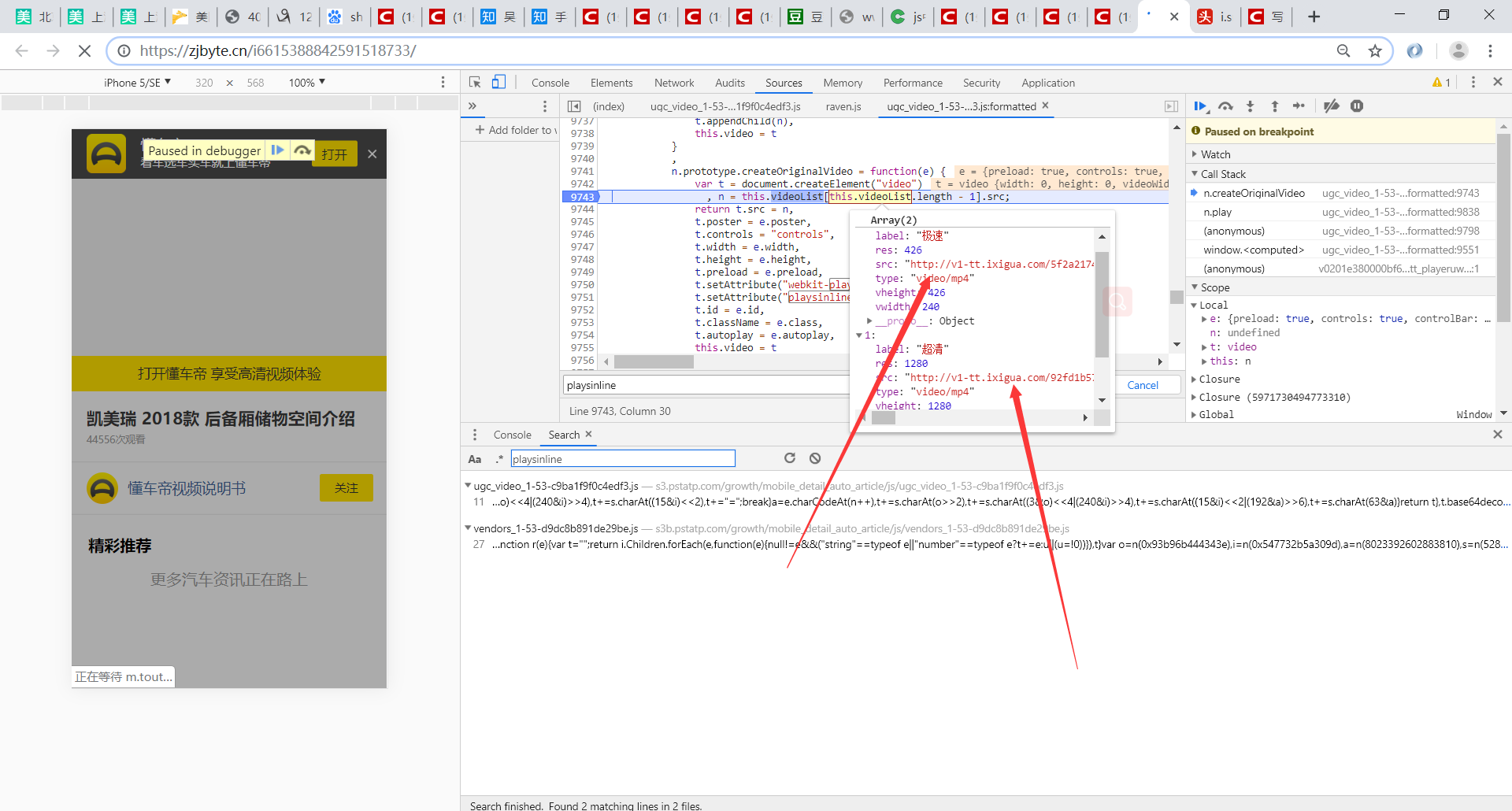Focus the drawer search query field
Image resolution: width=1512 pixels, height=811 pixels.
pyautogui.click(x=623, y=459)
